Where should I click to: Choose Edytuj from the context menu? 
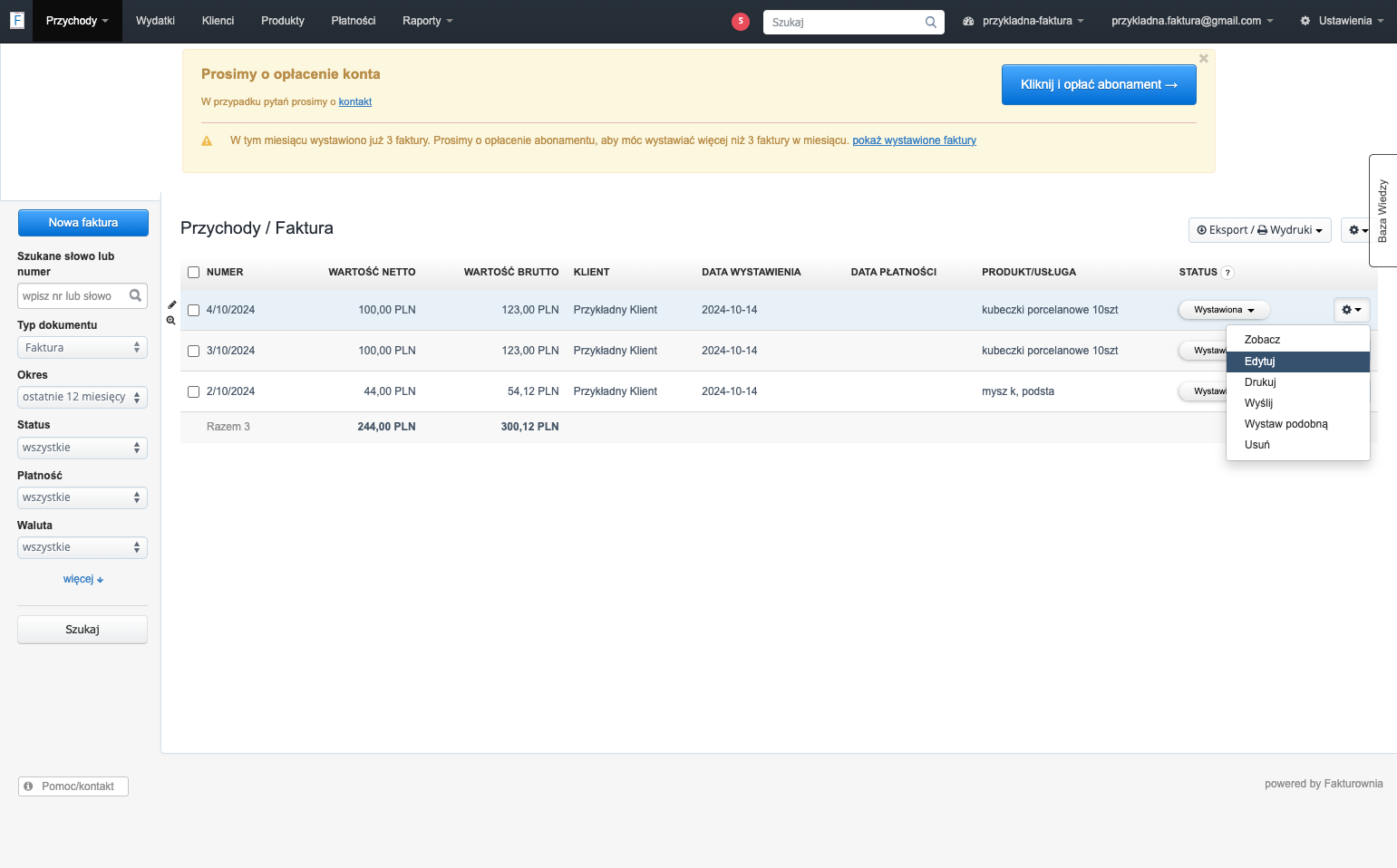coord(1298,362)
